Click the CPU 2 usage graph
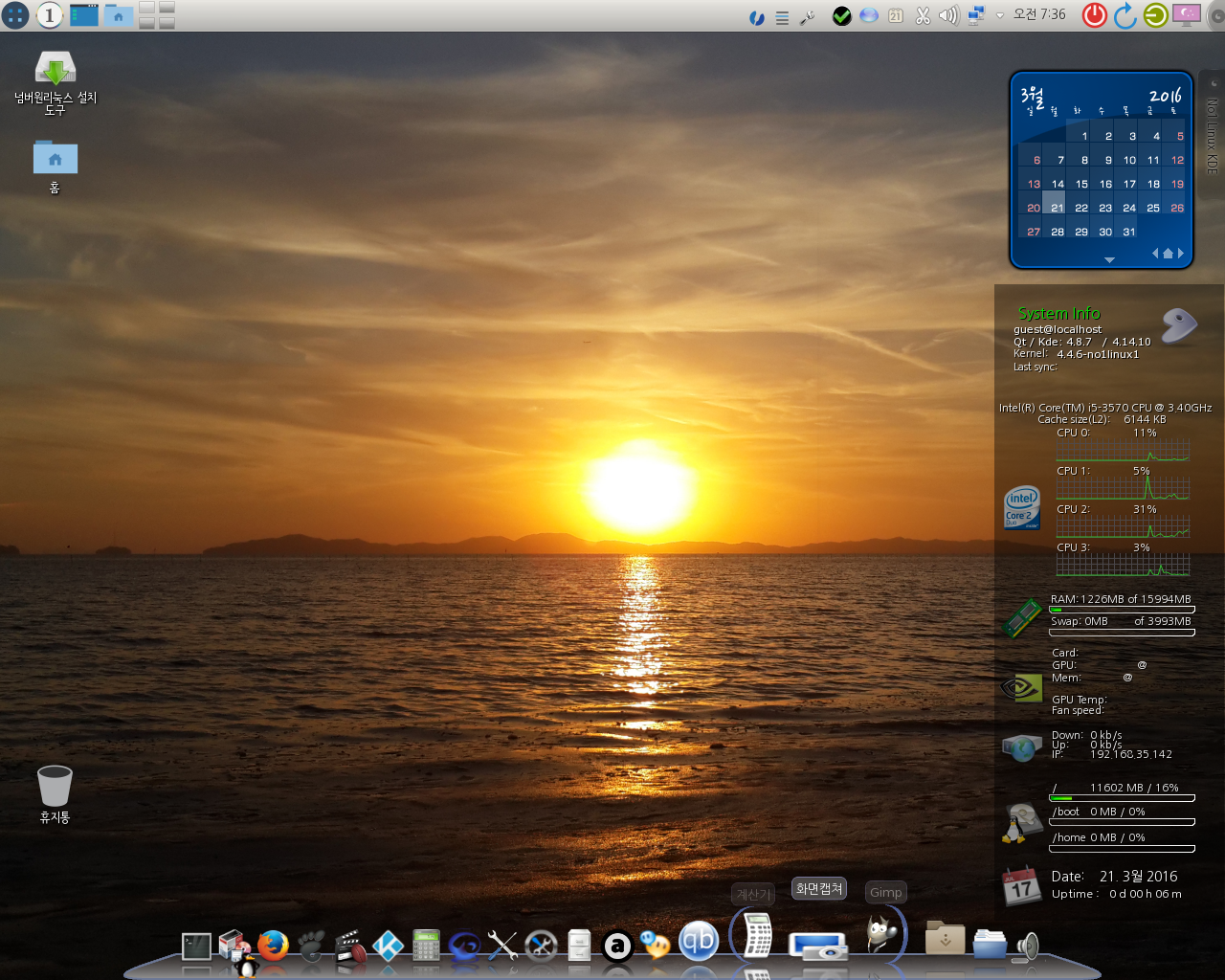1225x980 pixels. tap(1123, 526)
